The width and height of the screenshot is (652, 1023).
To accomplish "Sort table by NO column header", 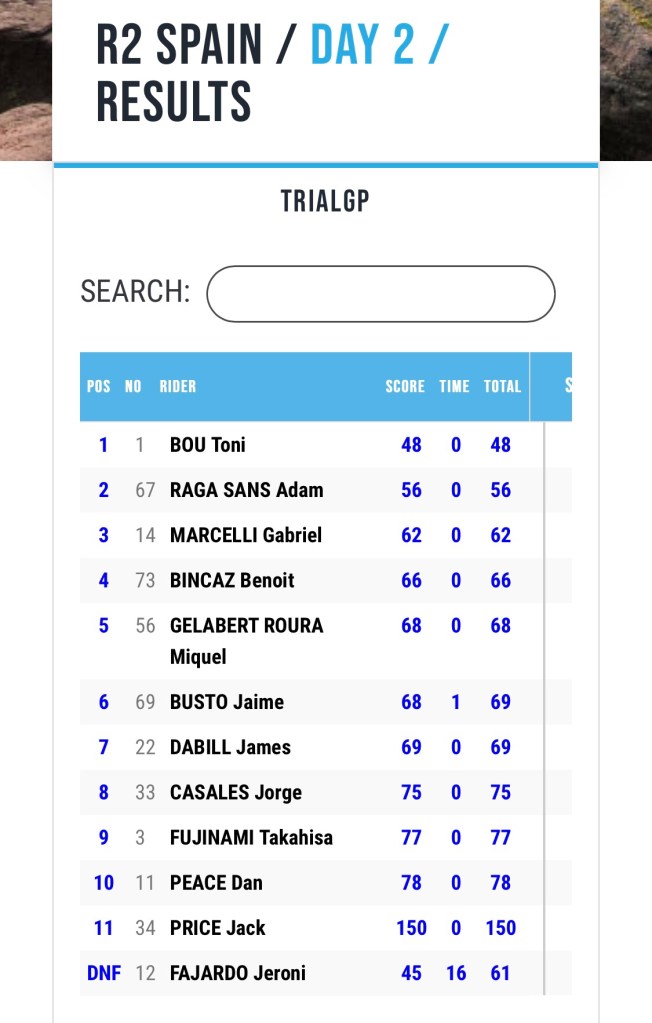I will 133,386.
